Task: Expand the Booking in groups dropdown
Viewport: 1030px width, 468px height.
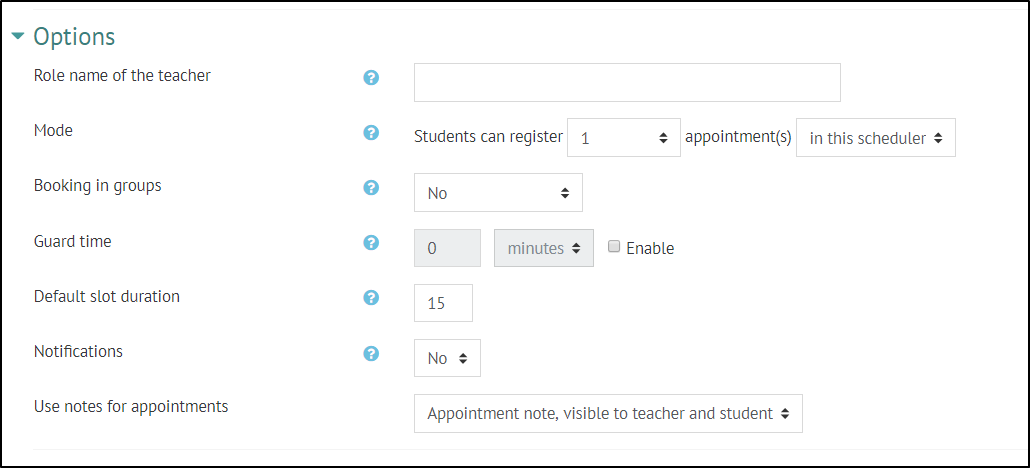Action: coord(498,193)
